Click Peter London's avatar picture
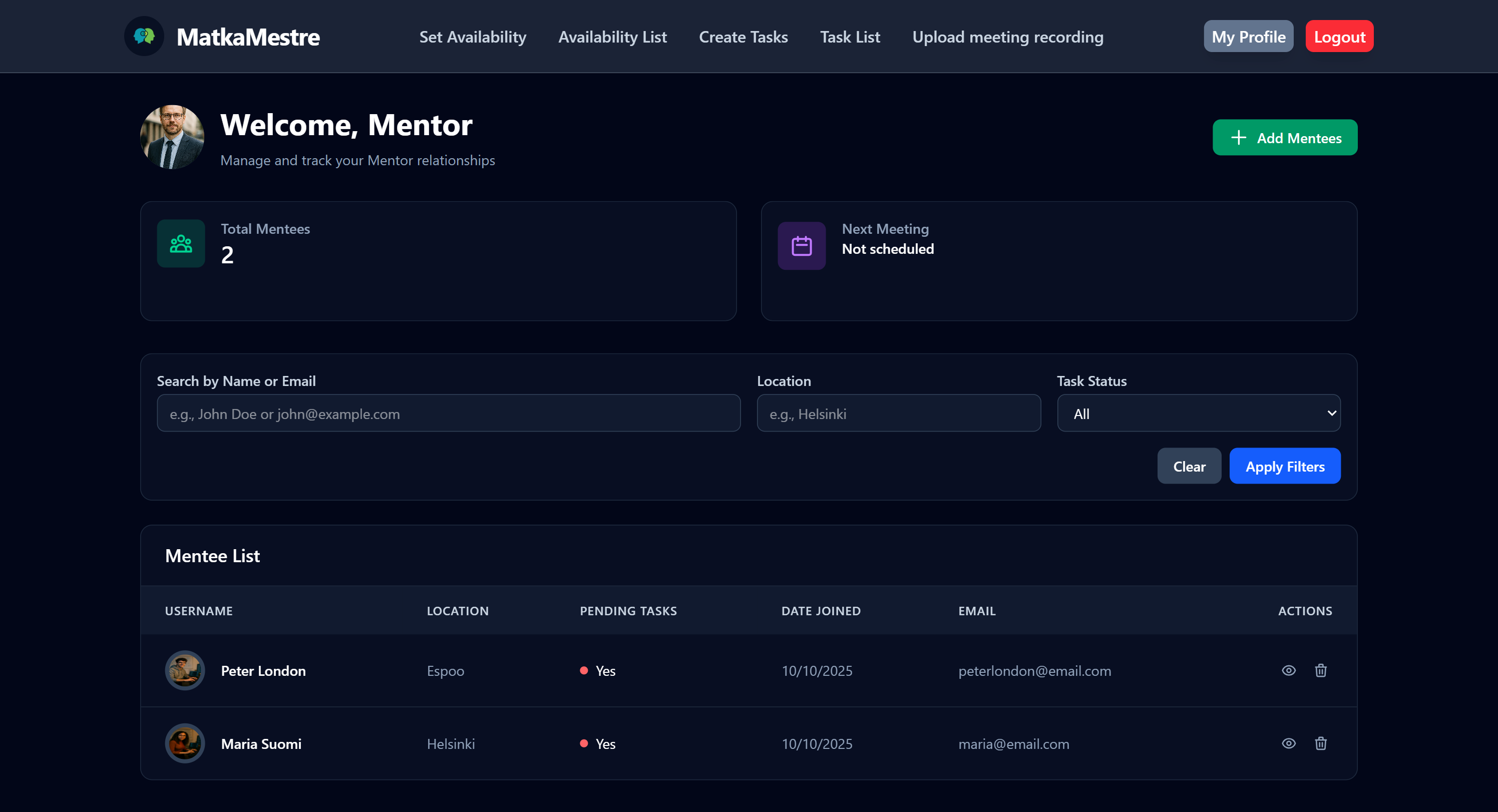1498x812 pixels. (x=185, y=670)
